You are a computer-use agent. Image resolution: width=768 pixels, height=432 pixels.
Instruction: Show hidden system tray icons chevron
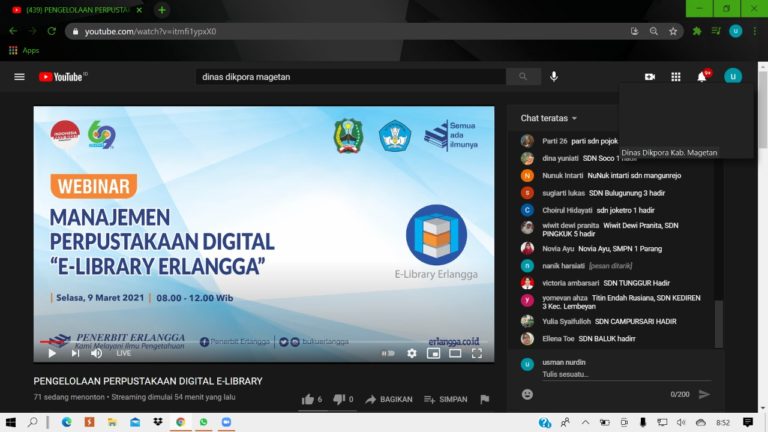[x=585, y=422]
